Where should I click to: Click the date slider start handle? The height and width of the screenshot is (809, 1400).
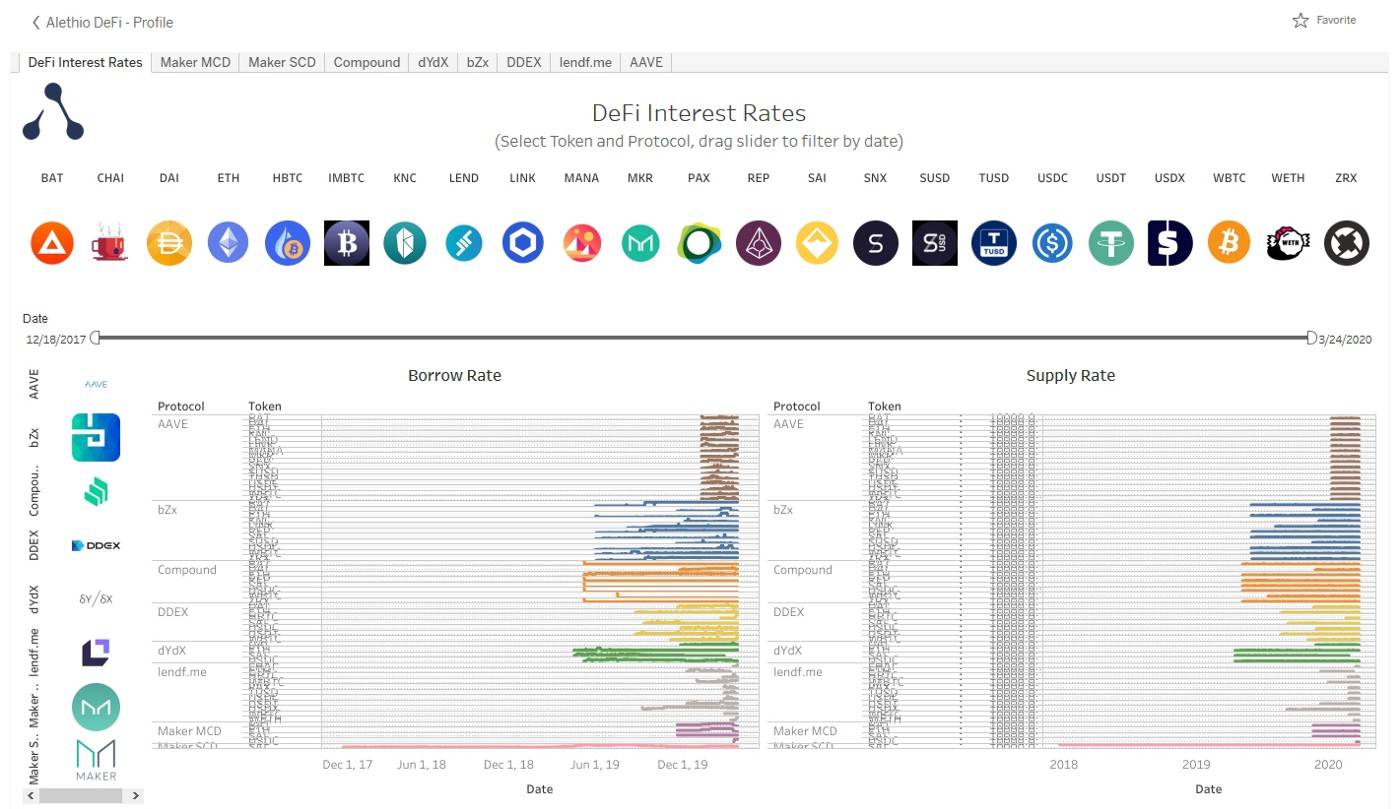pyautogui.click(x=96, y=338)
